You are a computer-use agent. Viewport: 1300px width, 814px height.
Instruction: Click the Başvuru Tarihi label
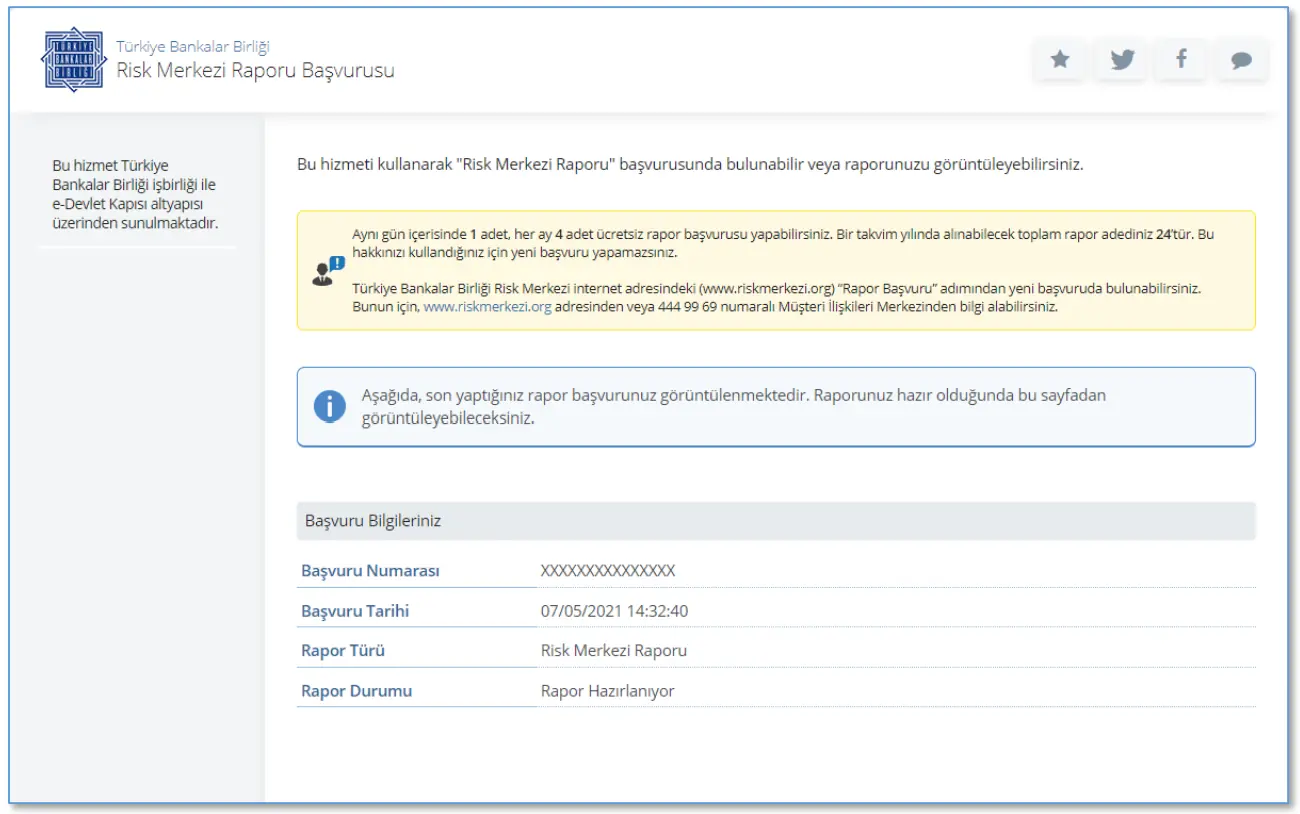[x=355, y=611]
